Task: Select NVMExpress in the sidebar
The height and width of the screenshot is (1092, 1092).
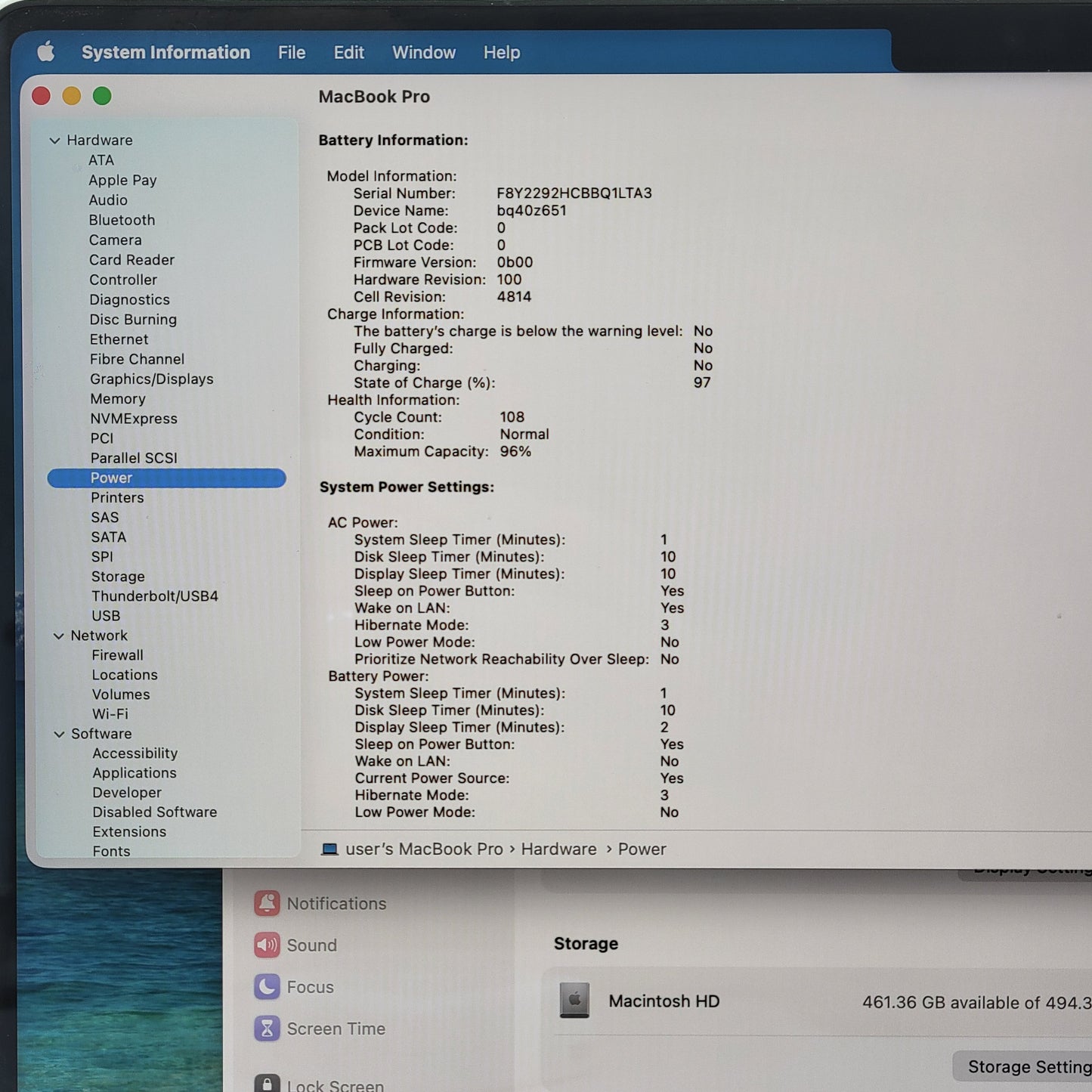Action: pos(134,419)
